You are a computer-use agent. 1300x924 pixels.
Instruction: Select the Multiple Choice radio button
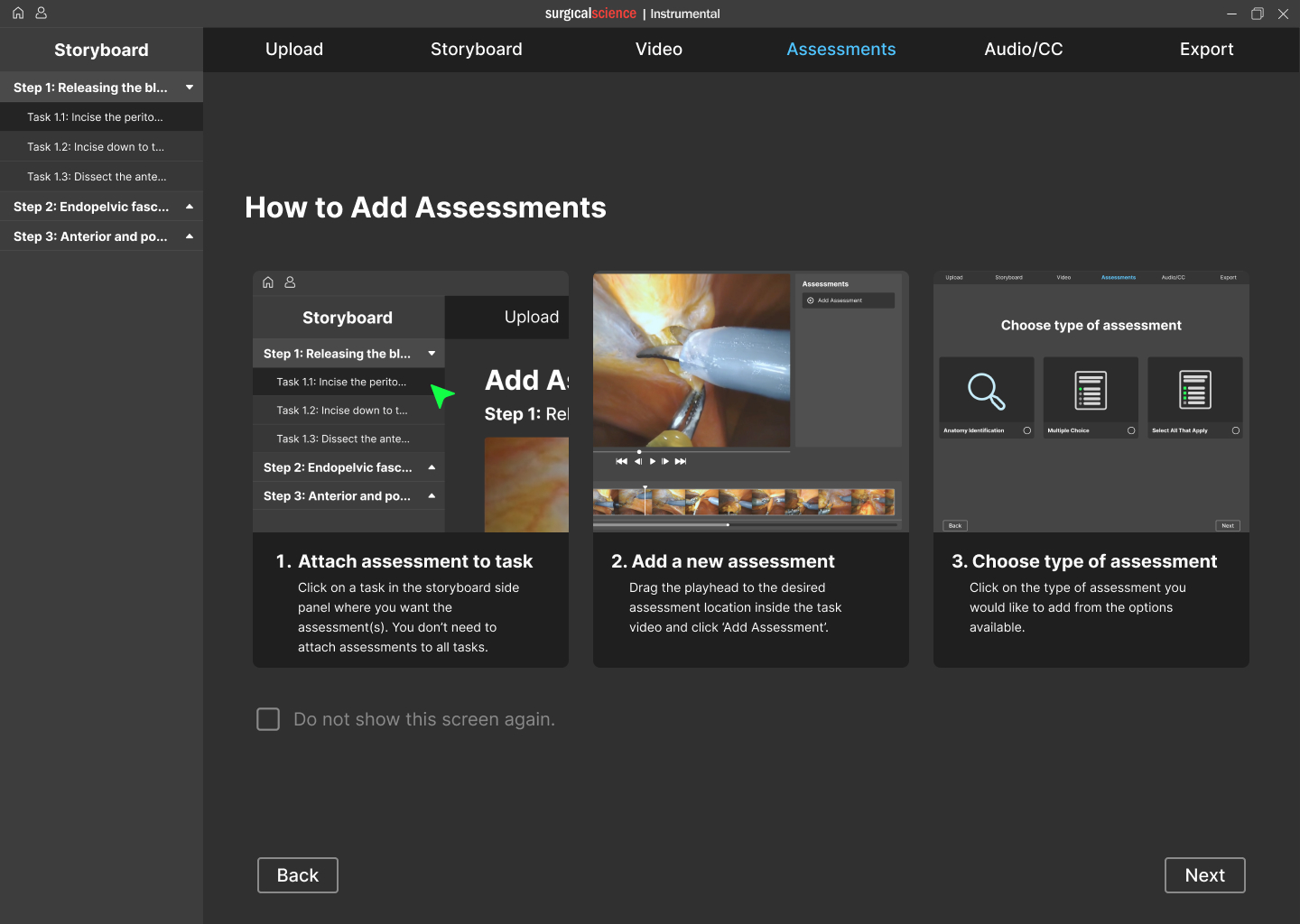1131,430
